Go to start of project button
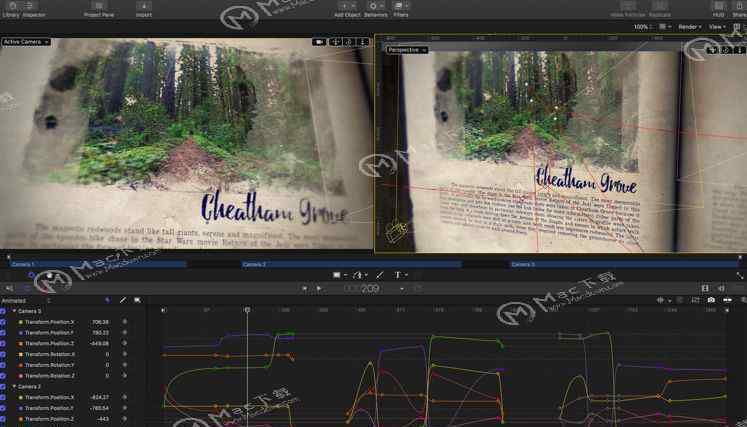The height and width of the screenshot is (427, 747). pos(304,288)
